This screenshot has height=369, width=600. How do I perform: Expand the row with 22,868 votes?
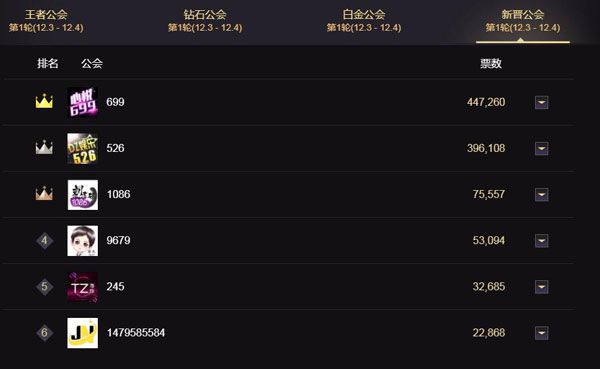coord(541,333)
